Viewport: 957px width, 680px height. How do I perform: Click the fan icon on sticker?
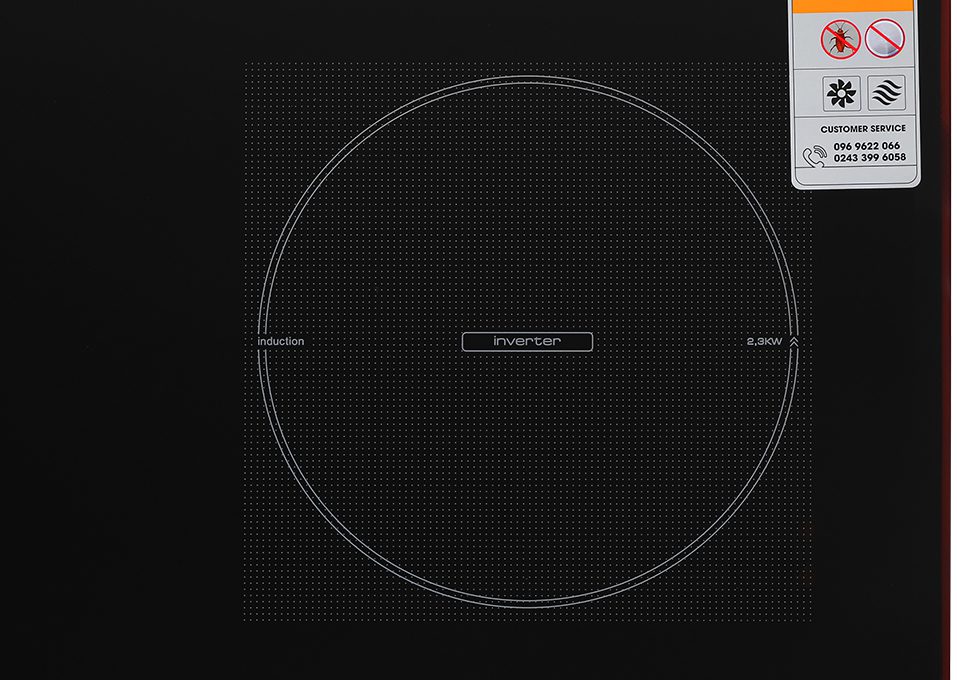842,93
